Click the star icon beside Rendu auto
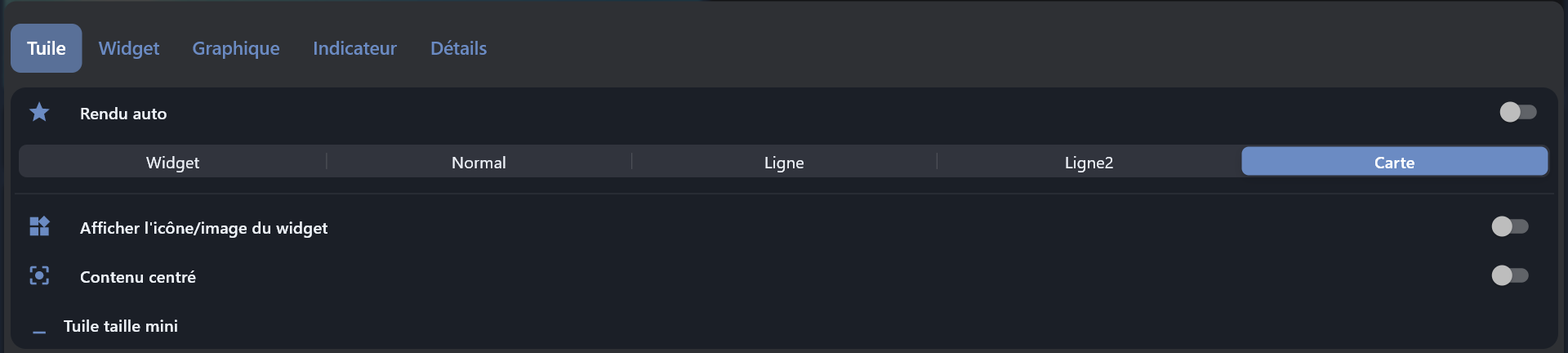 (39, 113)
